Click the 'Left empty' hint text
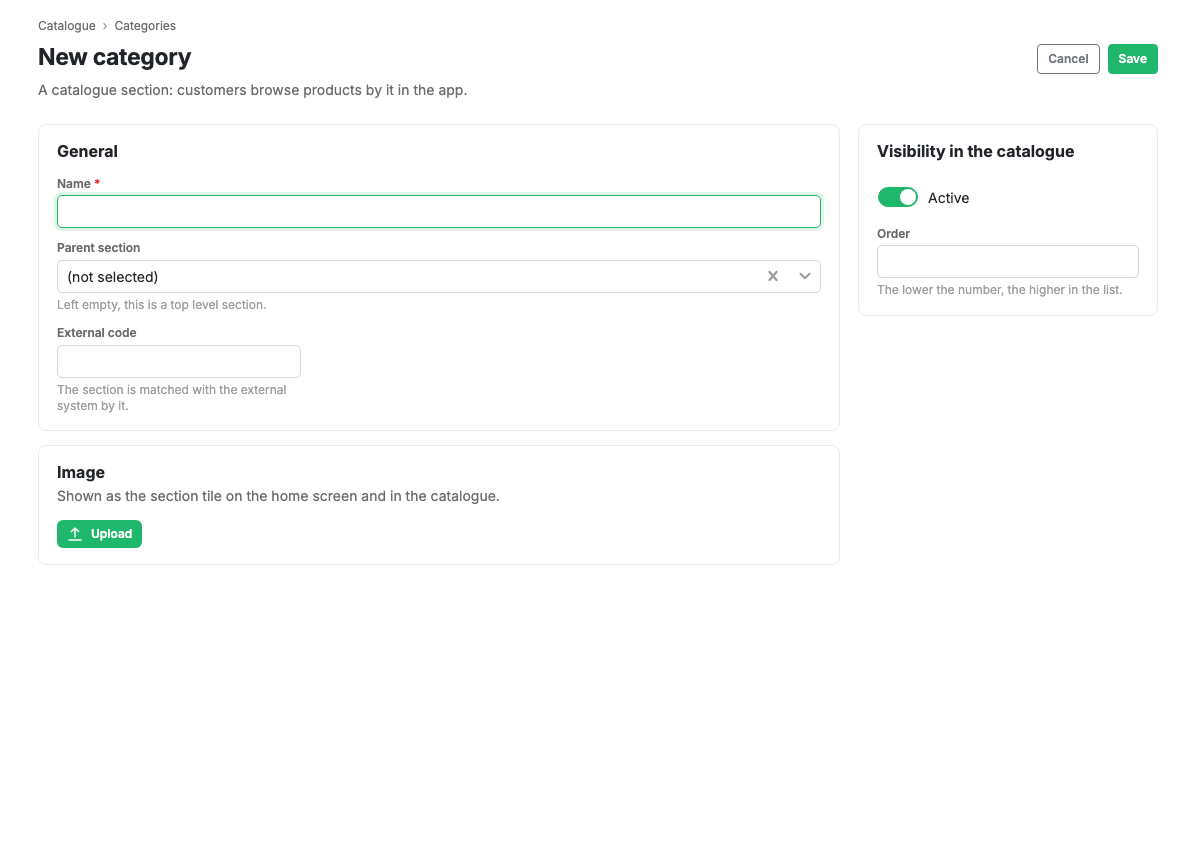 click(162, 305)
